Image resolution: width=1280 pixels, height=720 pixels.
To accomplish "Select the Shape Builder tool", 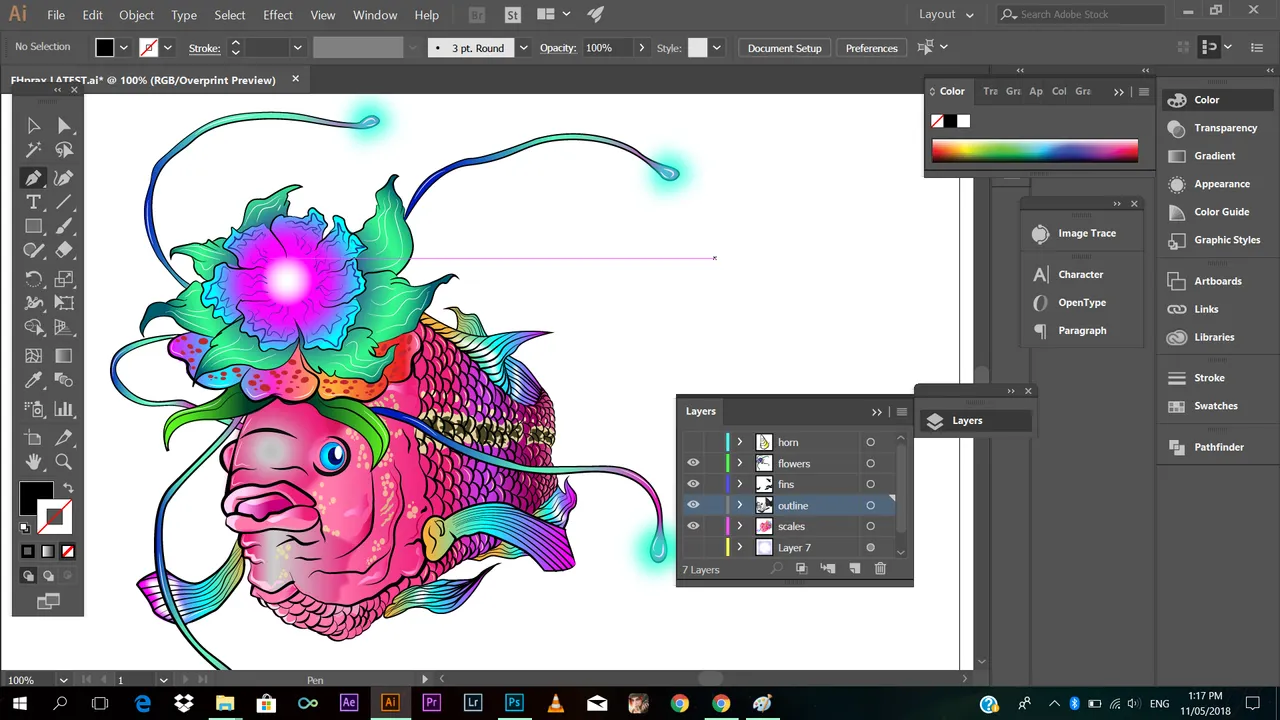I will 33,327.
